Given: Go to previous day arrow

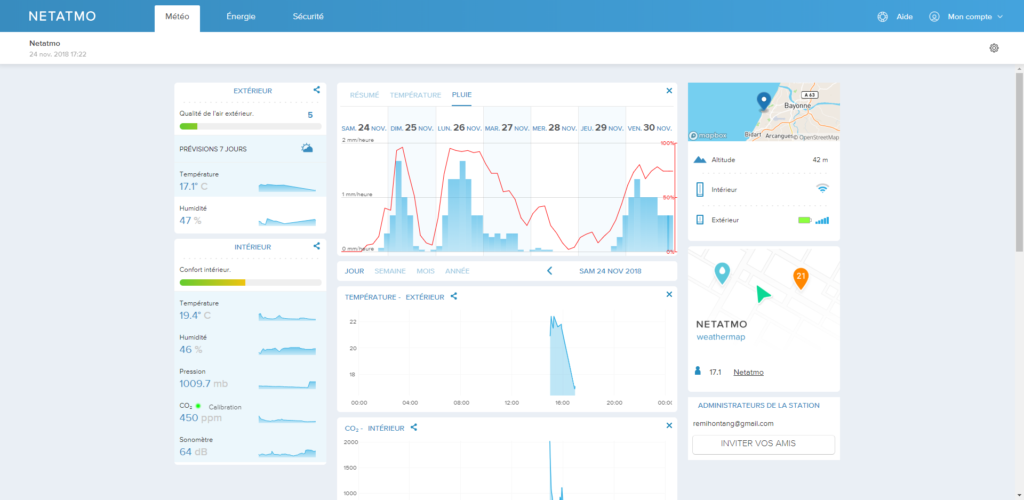Looking at the screenshot, I should [x=549, y=271].
